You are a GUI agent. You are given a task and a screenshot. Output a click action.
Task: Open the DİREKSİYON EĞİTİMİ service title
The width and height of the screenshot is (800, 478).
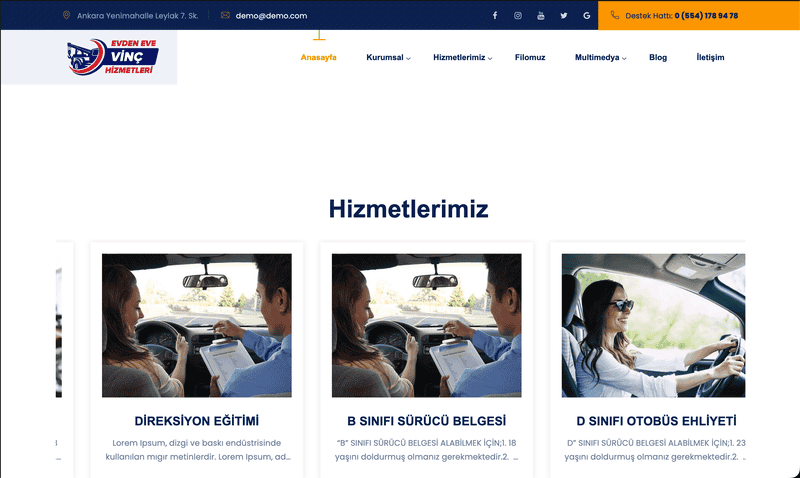197,421
